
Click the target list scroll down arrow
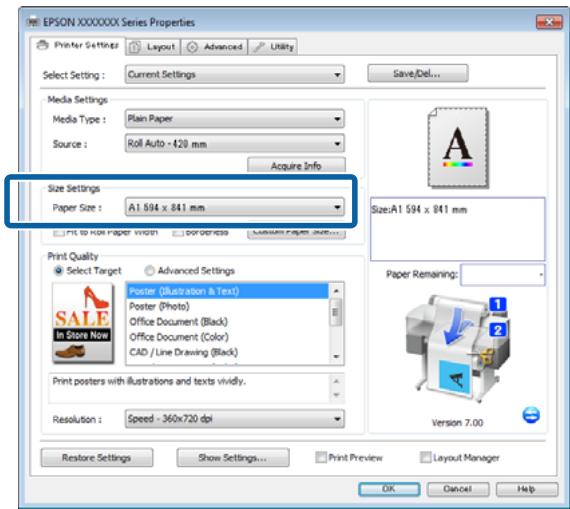[336, 356]
